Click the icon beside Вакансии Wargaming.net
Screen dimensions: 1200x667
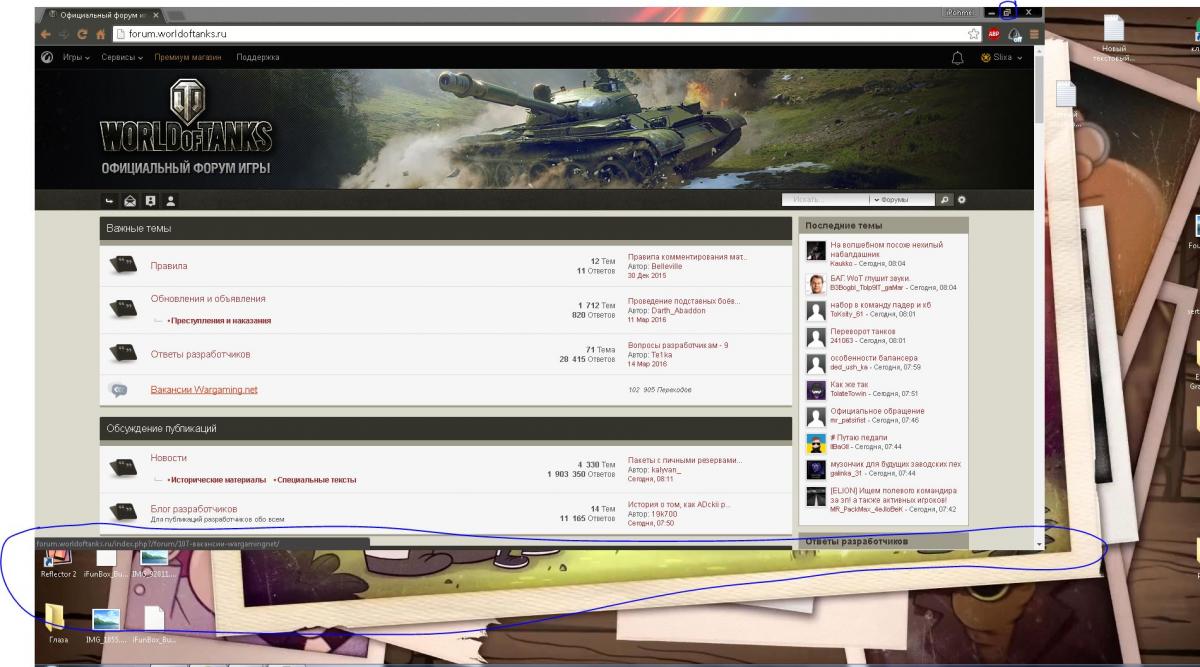(118, 389)
